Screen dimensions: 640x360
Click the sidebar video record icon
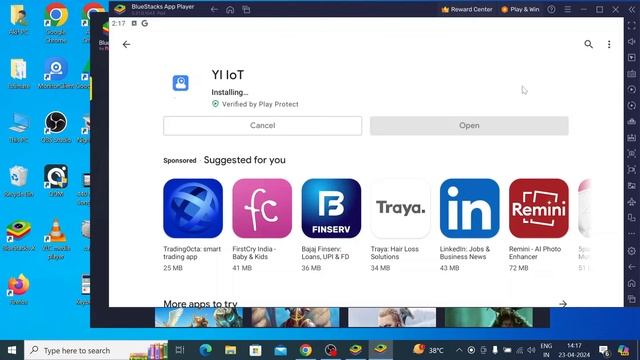tap(631, 170)
